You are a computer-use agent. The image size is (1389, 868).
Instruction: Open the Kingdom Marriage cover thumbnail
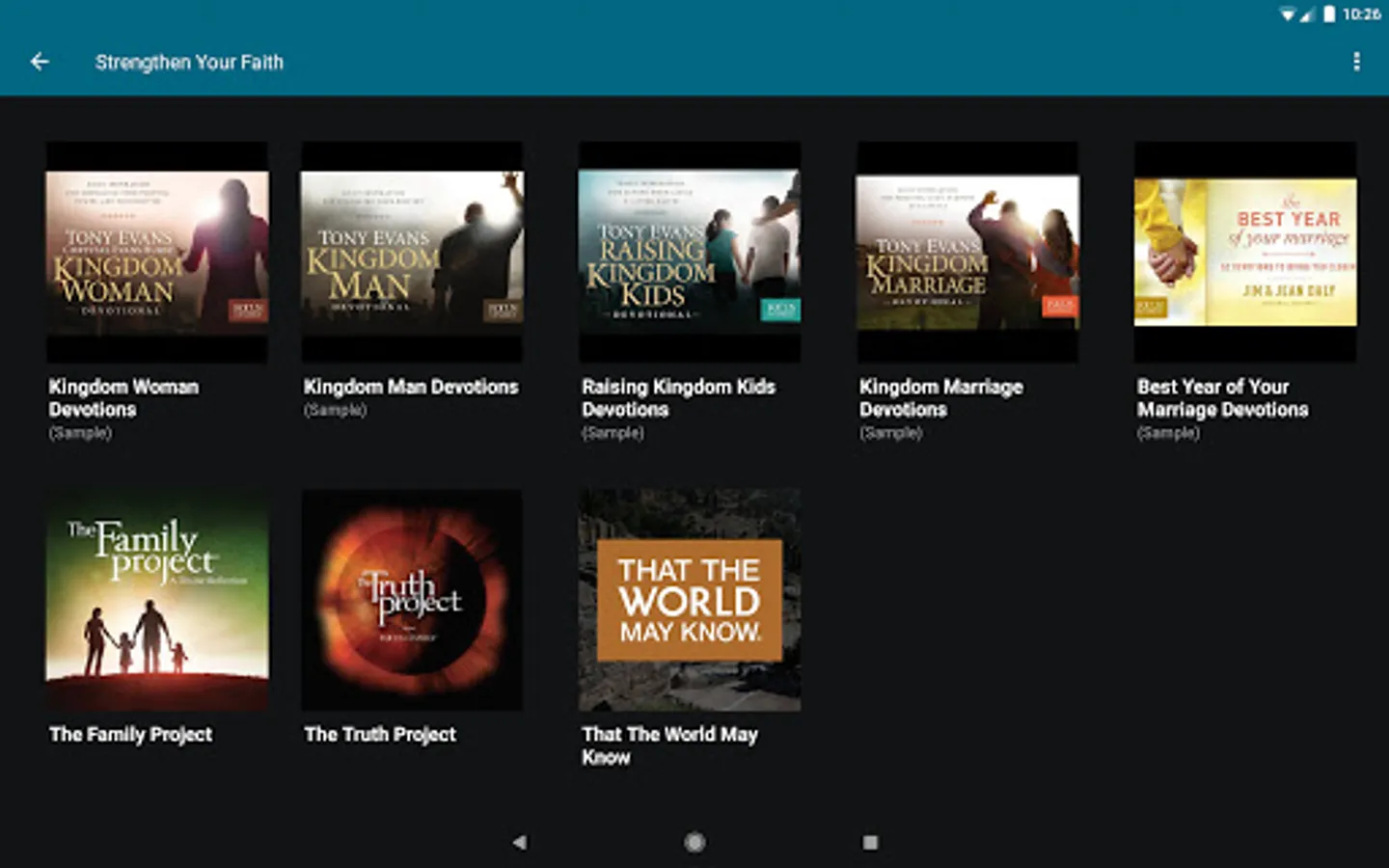click(x=967, y=252)
